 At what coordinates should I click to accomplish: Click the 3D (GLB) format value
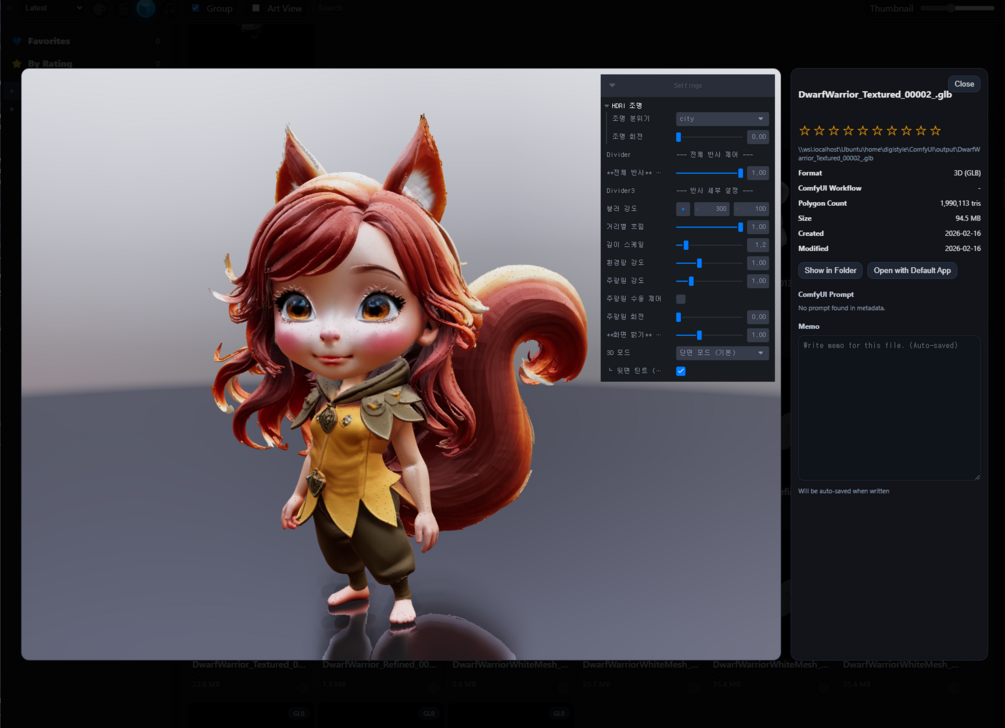(x=967, y=173)
